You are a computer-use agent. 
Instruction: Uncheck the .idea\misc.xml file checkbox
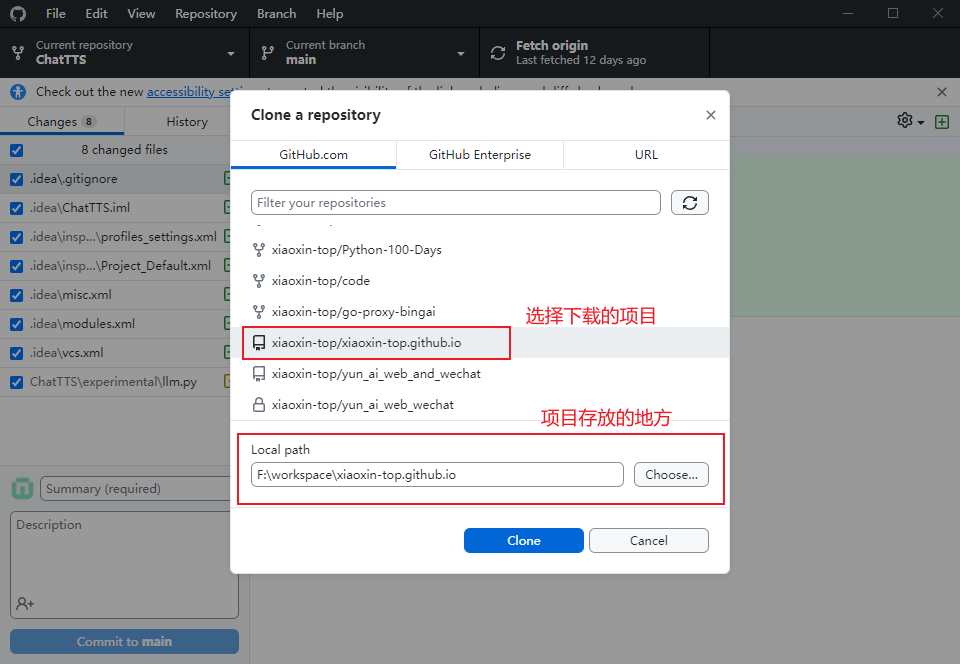[16, 295]
